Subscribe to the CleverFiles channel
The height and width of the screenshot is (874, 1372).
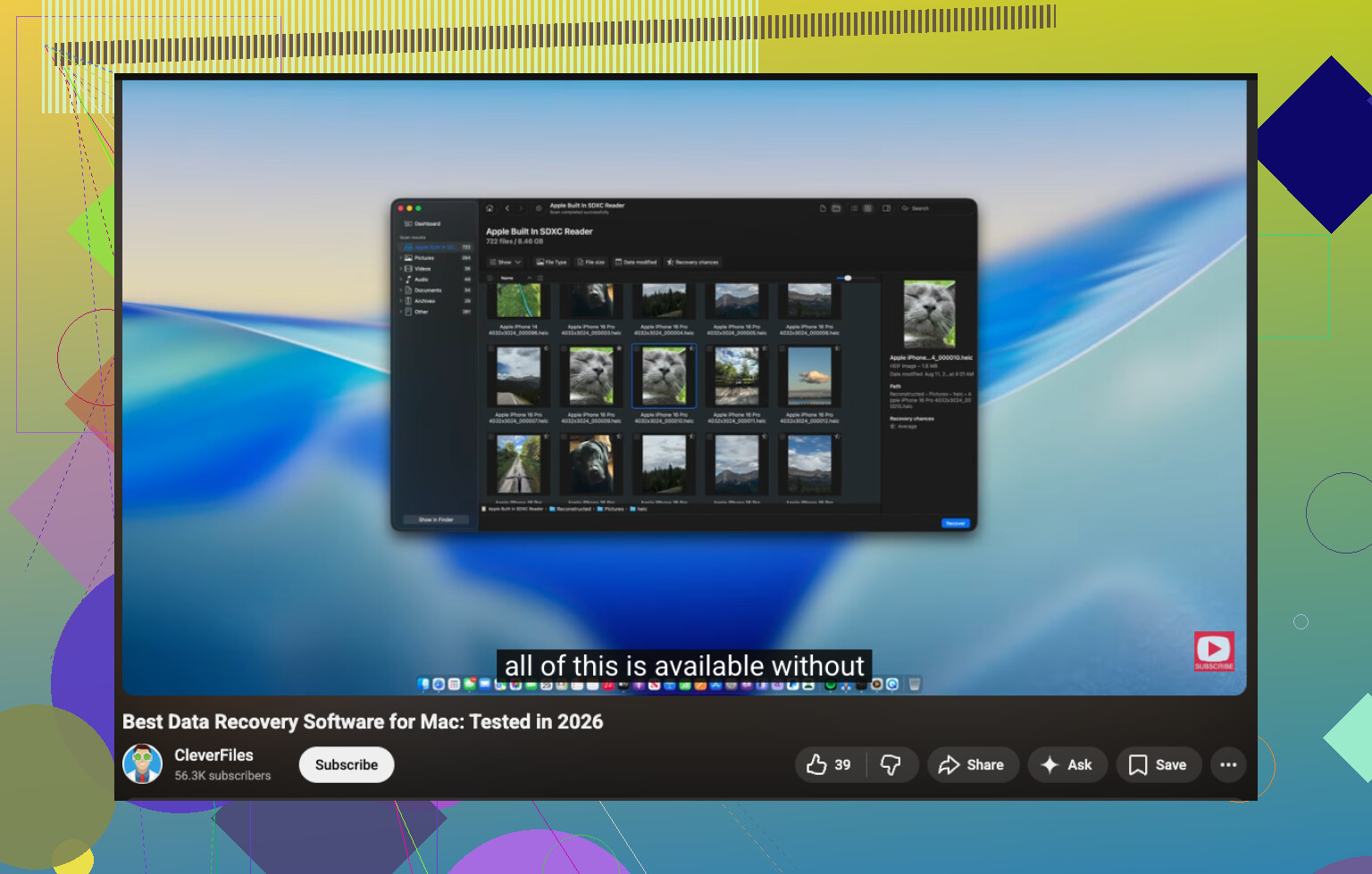click(x=347, y=764)
